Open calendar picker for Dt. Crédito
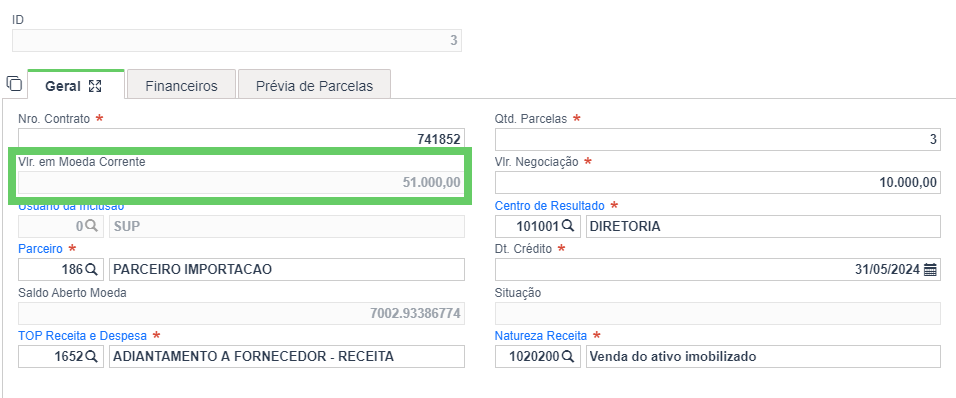The width and height of the screenshot is (956, 398). (930, 269)
